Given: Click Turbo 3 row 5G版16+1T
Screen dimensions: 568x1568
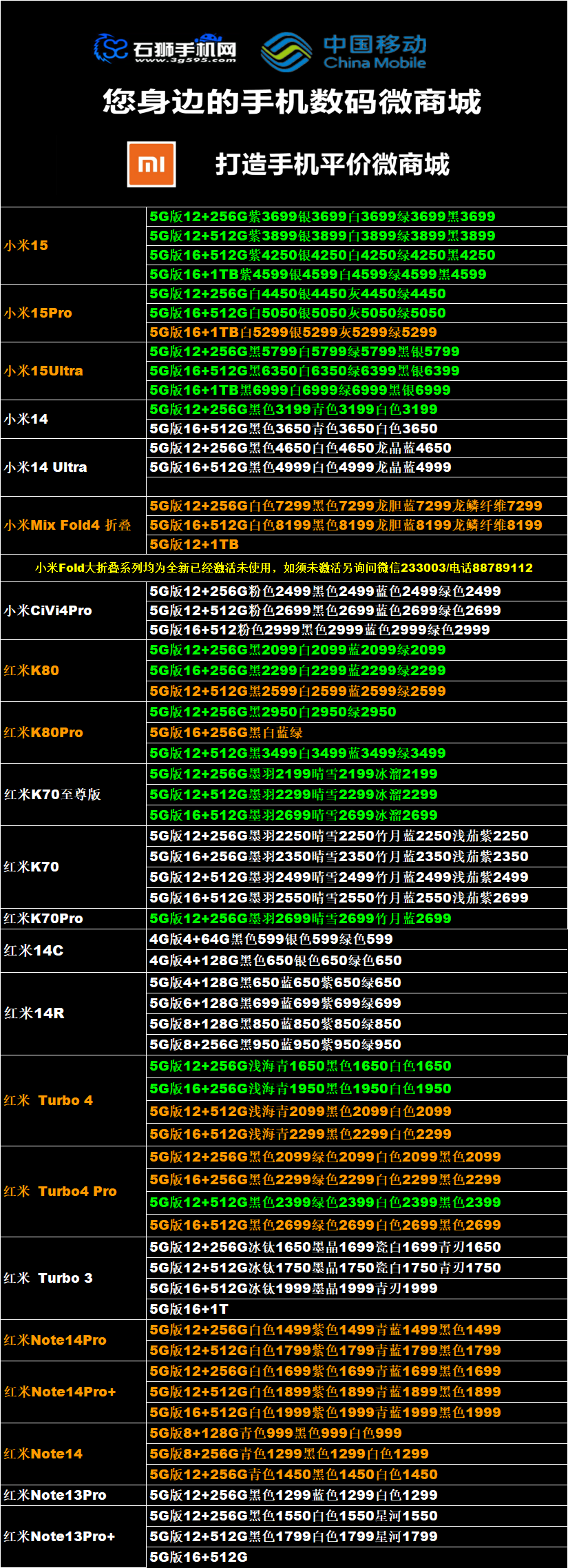Looking at the screenshot, I should (x=357, y=1309).
